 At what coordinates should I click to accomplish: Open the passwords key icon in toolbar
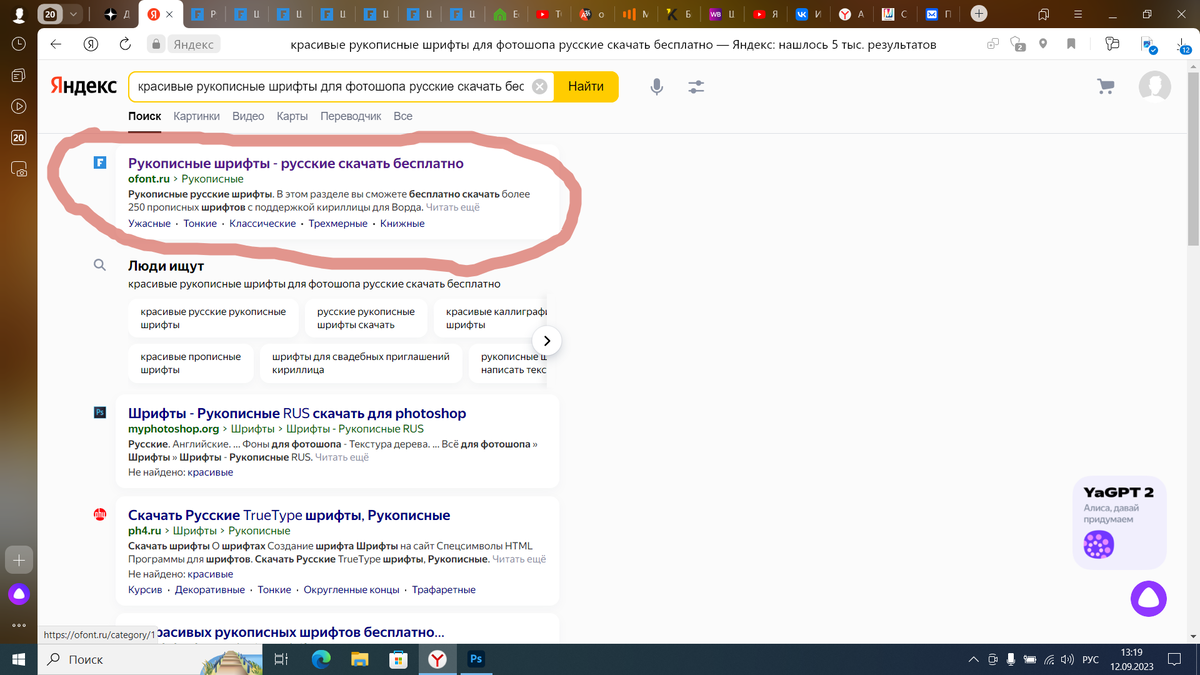(1112, 44)
